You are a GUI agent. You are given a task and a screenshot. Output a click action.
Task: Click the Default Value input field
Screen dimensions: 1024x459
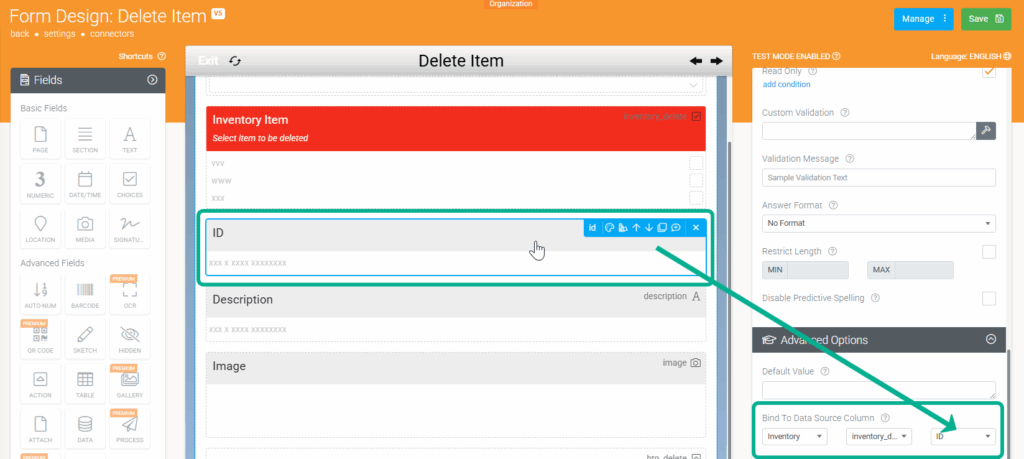coord(879,390)
